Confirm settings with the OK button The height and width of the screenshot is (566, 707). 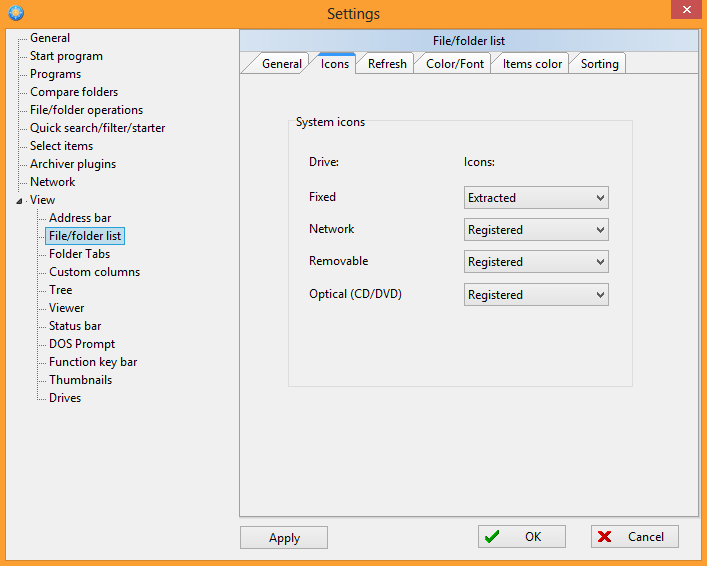[522, 537]
